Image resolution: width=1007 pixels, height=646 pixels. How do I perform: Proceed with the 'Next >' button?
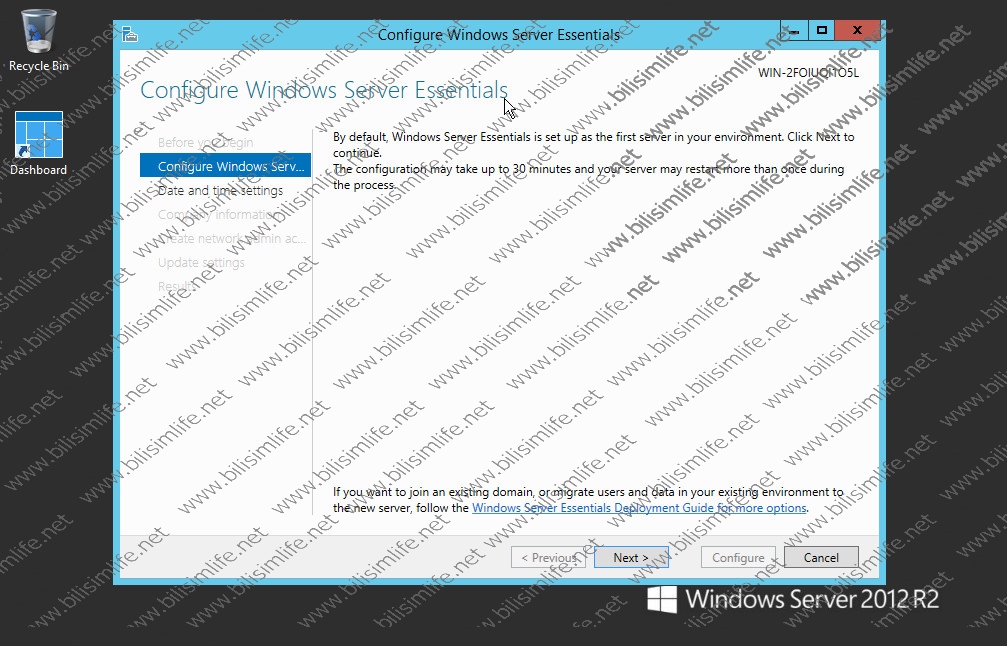click(x=631, y=557)
